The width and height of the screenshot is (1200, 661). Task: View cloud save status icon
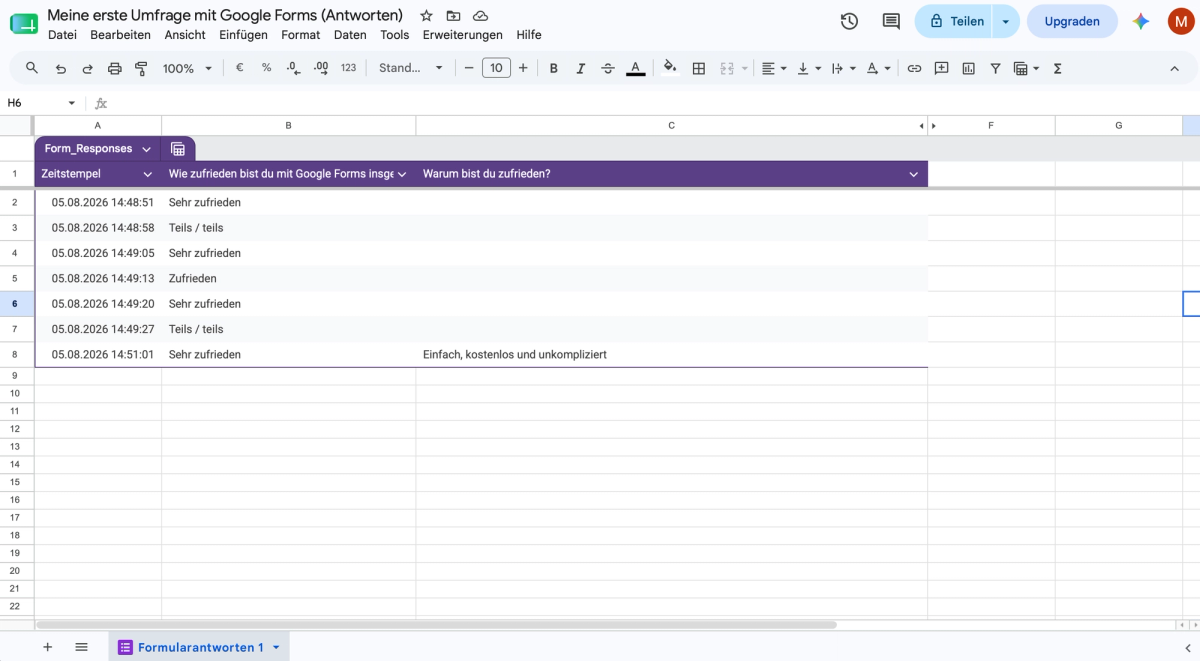tap(481, 16)
